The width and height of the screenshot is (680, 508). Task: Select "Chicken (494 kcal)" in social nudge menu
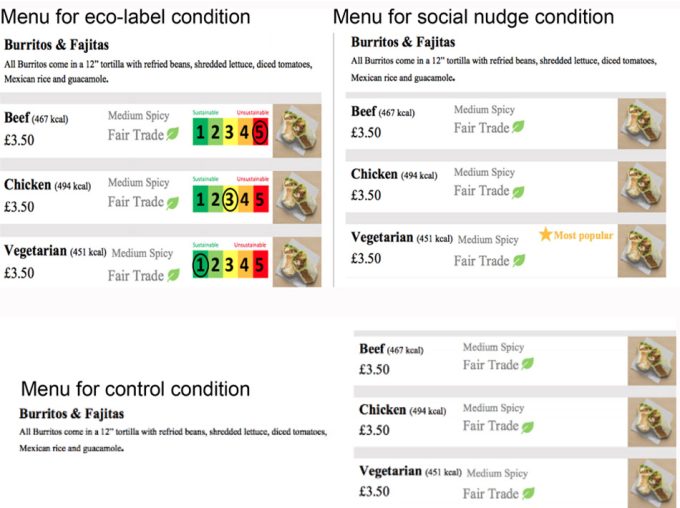(393, 175)
